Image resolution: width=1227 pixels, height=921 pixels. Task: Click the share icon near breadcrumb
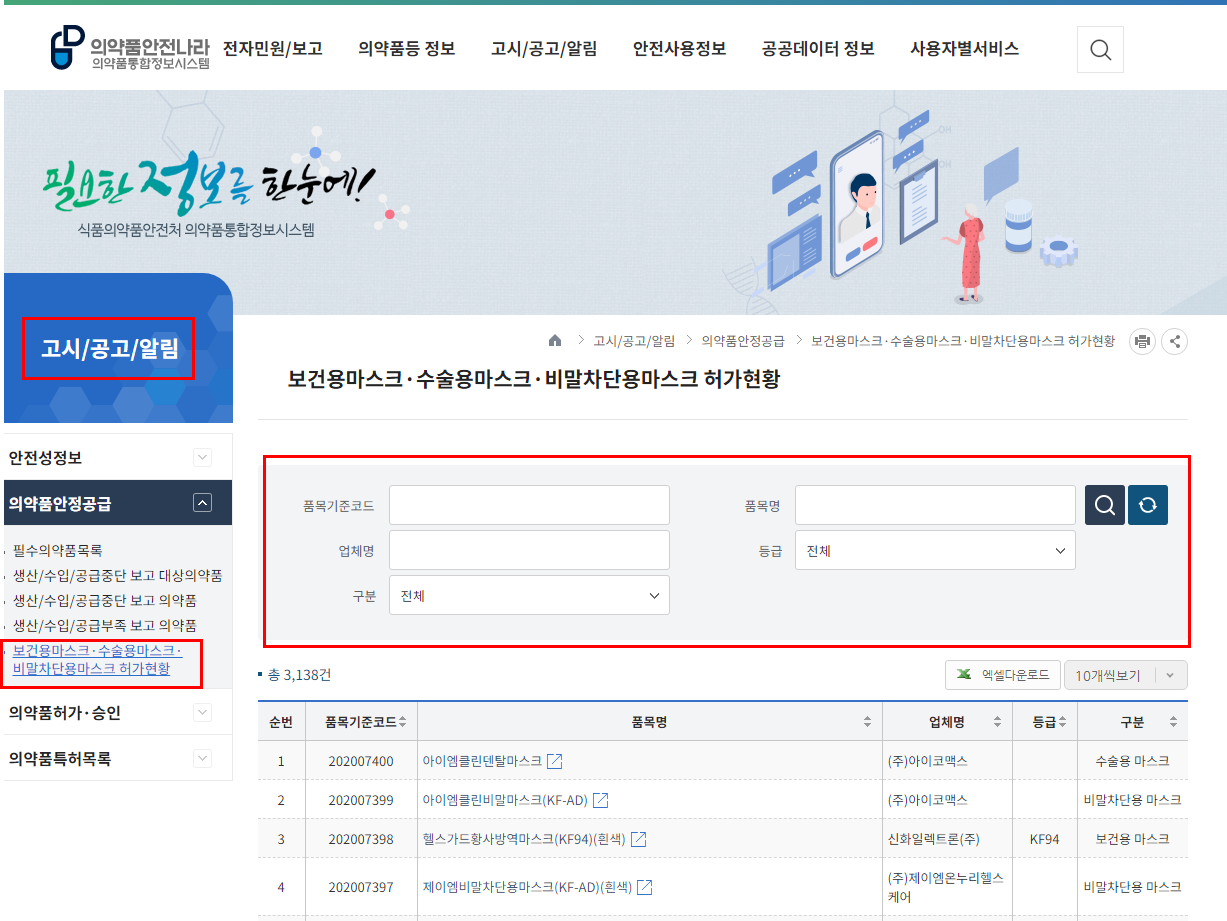click(x=1175, y=341)
